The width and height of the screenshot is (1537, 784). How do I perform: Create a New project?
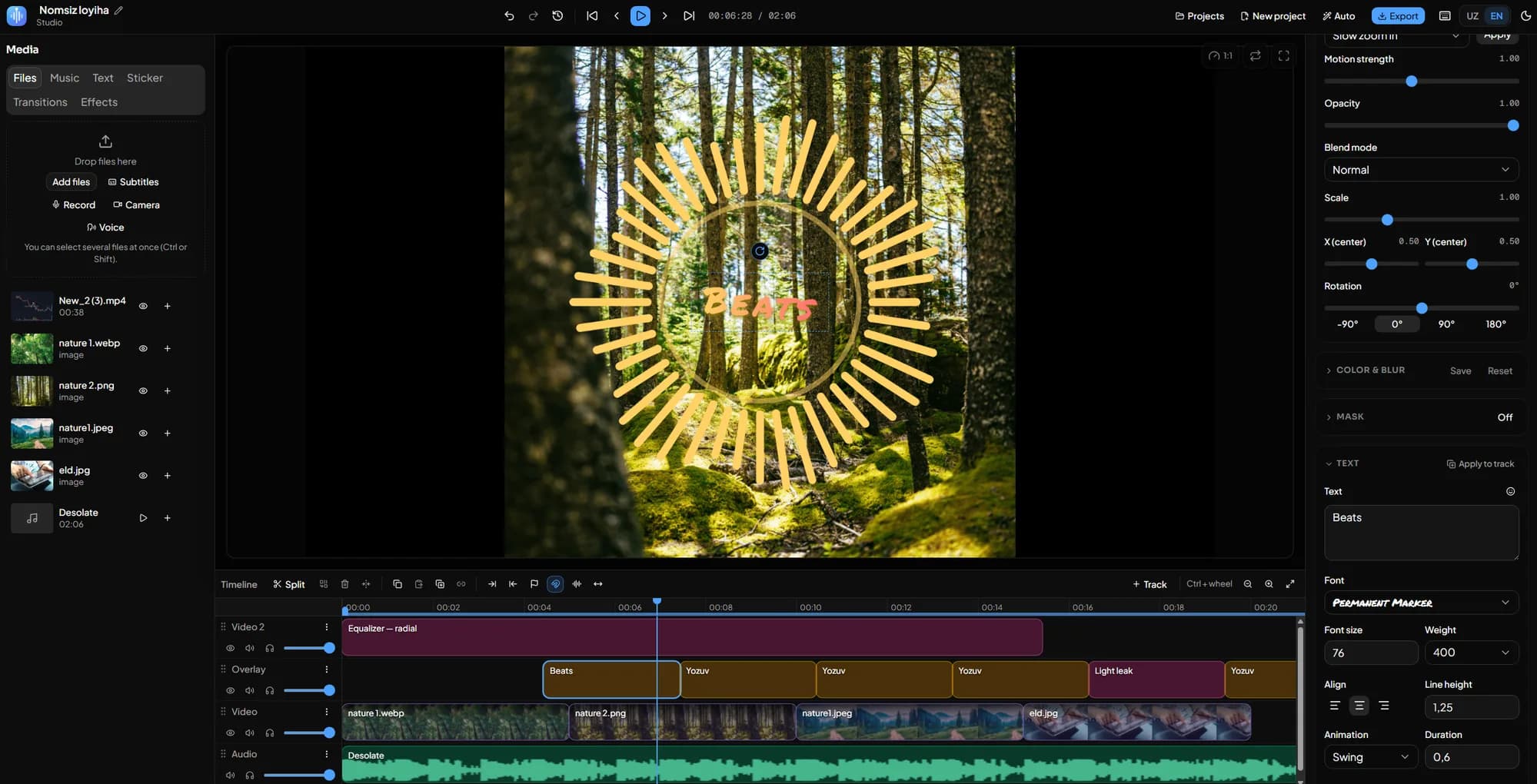point(1273,15)
